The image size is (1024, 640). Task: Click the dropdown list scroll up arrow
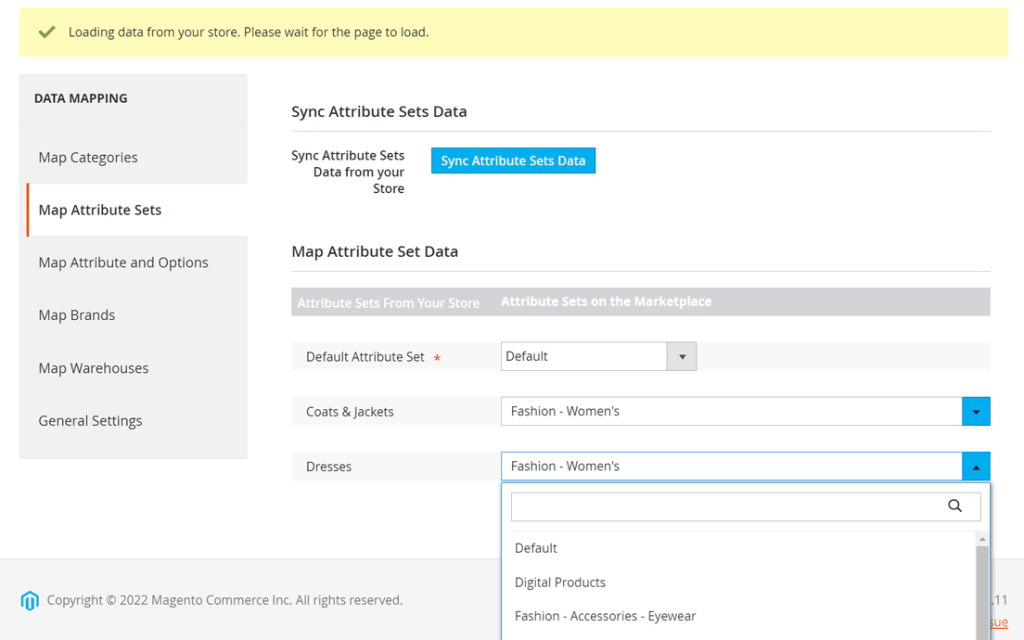(x=982, y=539)
